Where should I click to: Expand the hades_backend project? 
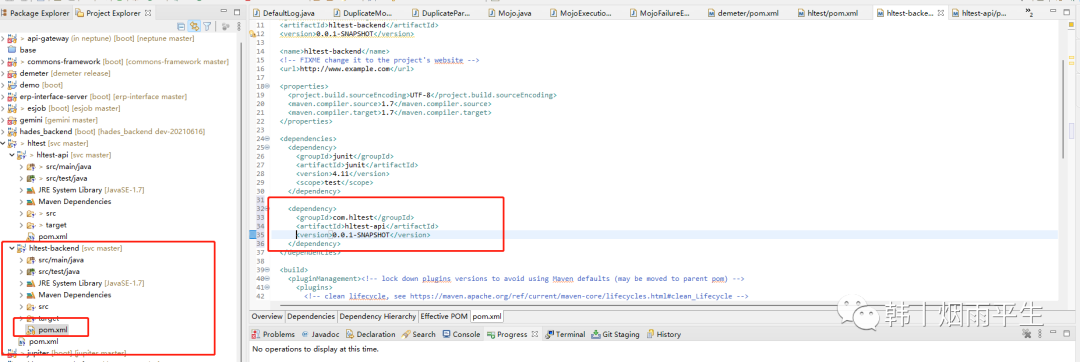click(3, 131)
